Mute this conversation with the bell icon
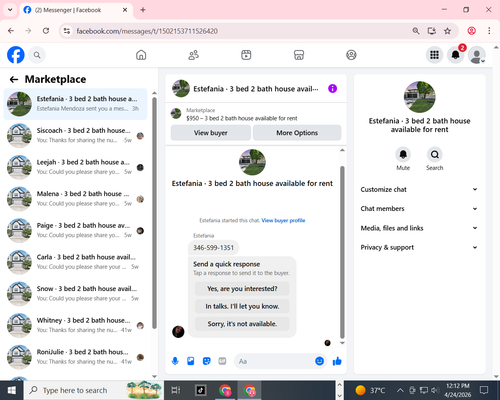Viewport: 500px width, 400px height. click(x=403, y=155)
